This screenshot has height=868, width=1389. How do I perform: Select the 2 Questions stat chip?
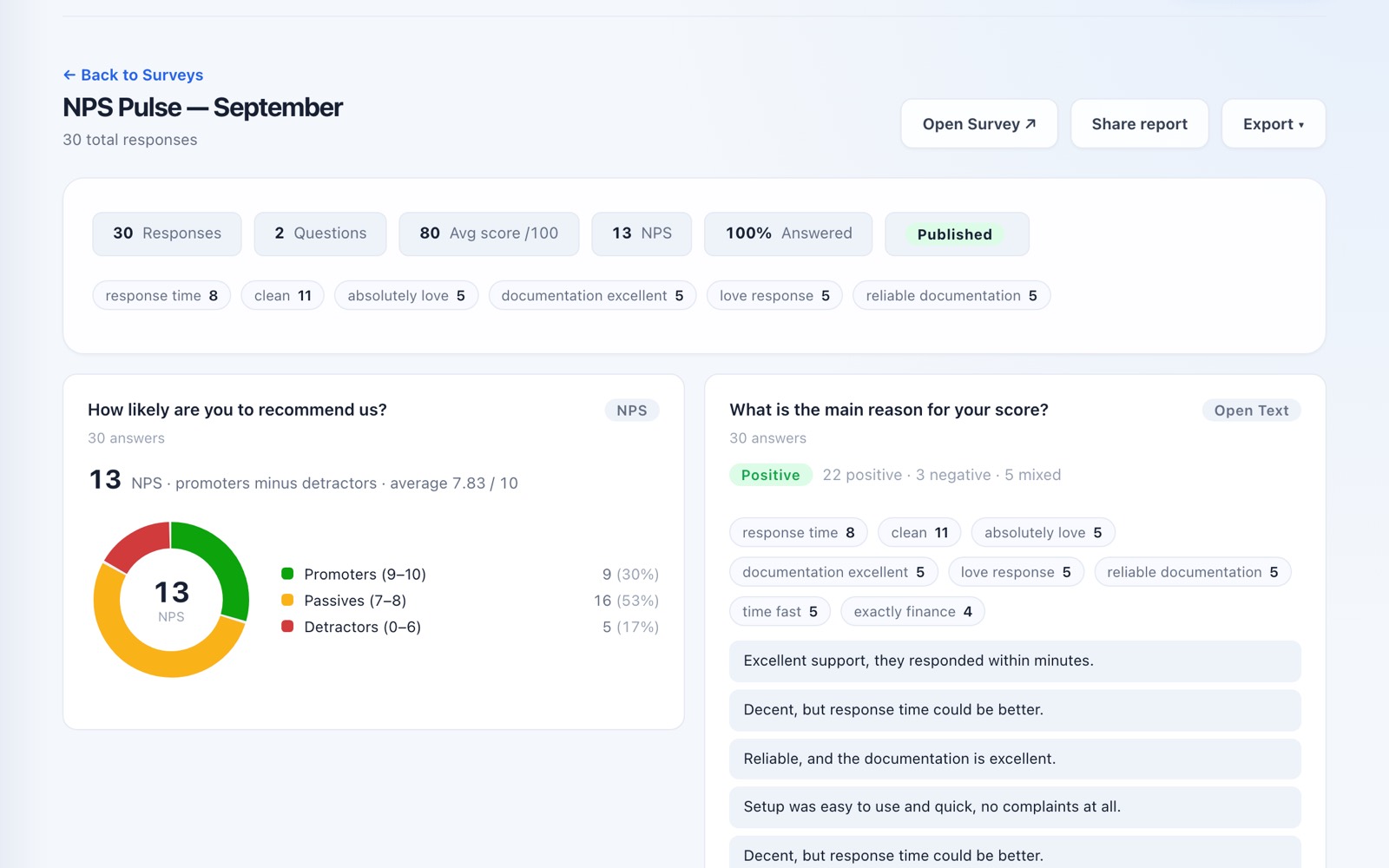[320, 233]
